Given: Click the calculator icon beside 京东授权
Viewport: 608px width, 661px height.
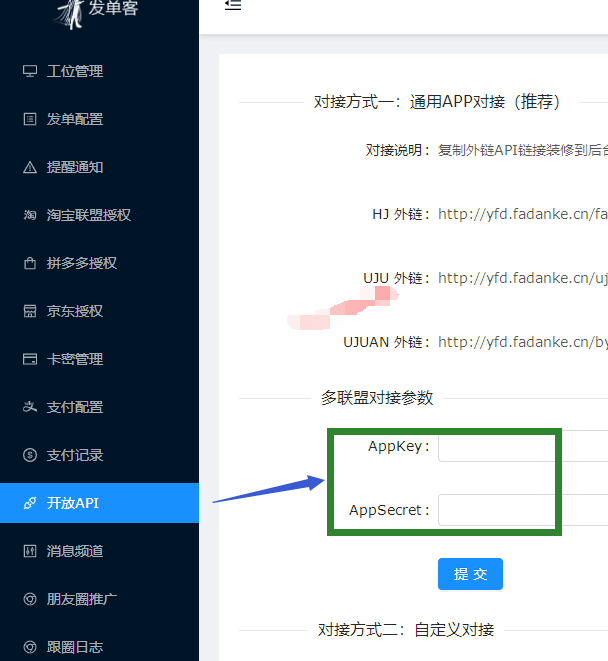Looking at the screenshot, I should pos(30,311).
